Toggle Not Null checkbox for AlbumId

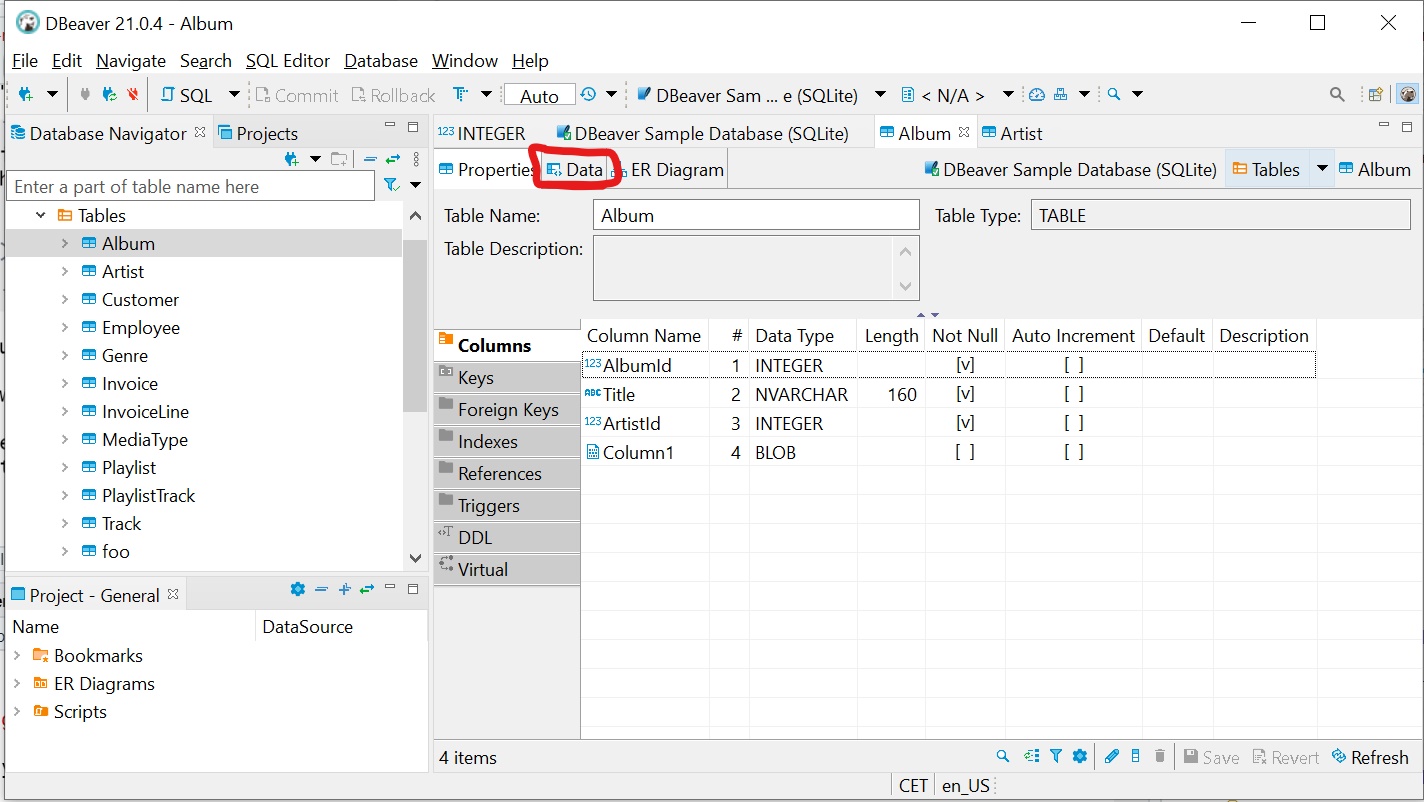(x=965, y=366)
